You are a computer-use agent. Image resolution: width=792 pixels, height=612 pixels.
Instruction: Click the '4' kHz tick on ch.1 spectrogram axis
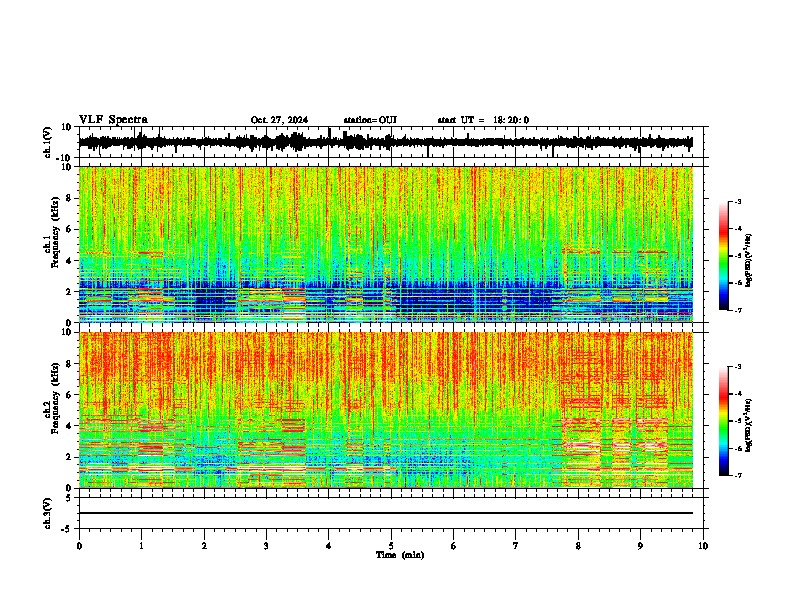pos(70,261)
